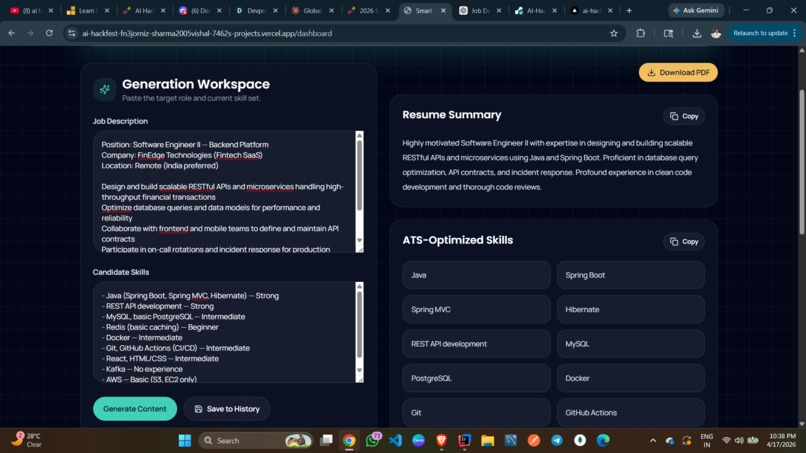Close the Smart tab

pyautogui.click(x=443, y=10)
